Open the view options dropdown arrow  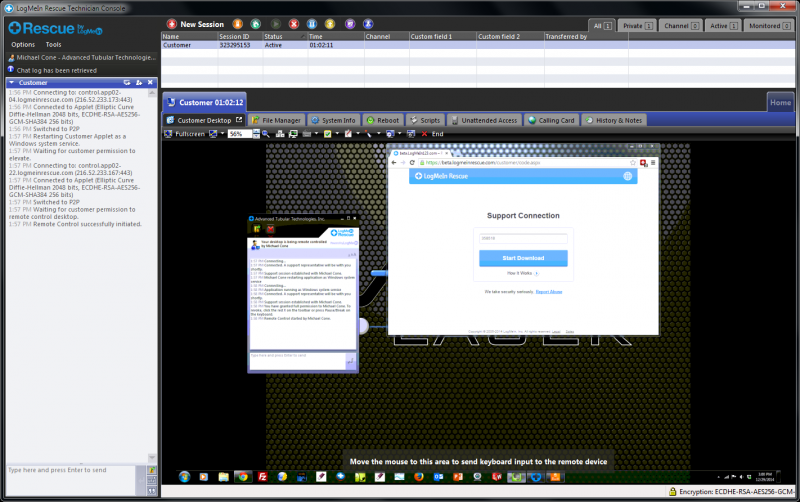pos(222,134)
